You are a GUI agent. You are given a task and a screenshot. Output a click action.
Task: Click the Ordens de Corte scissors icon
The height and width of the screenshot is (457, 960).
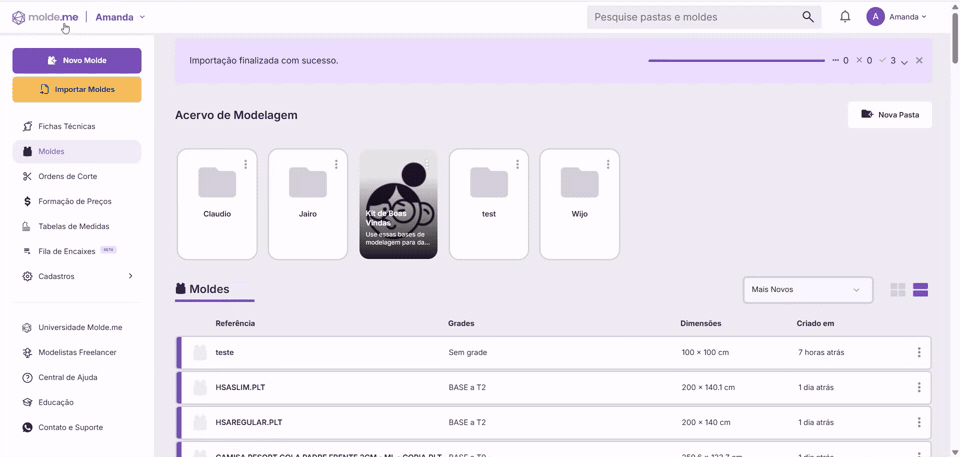(27, 176)
